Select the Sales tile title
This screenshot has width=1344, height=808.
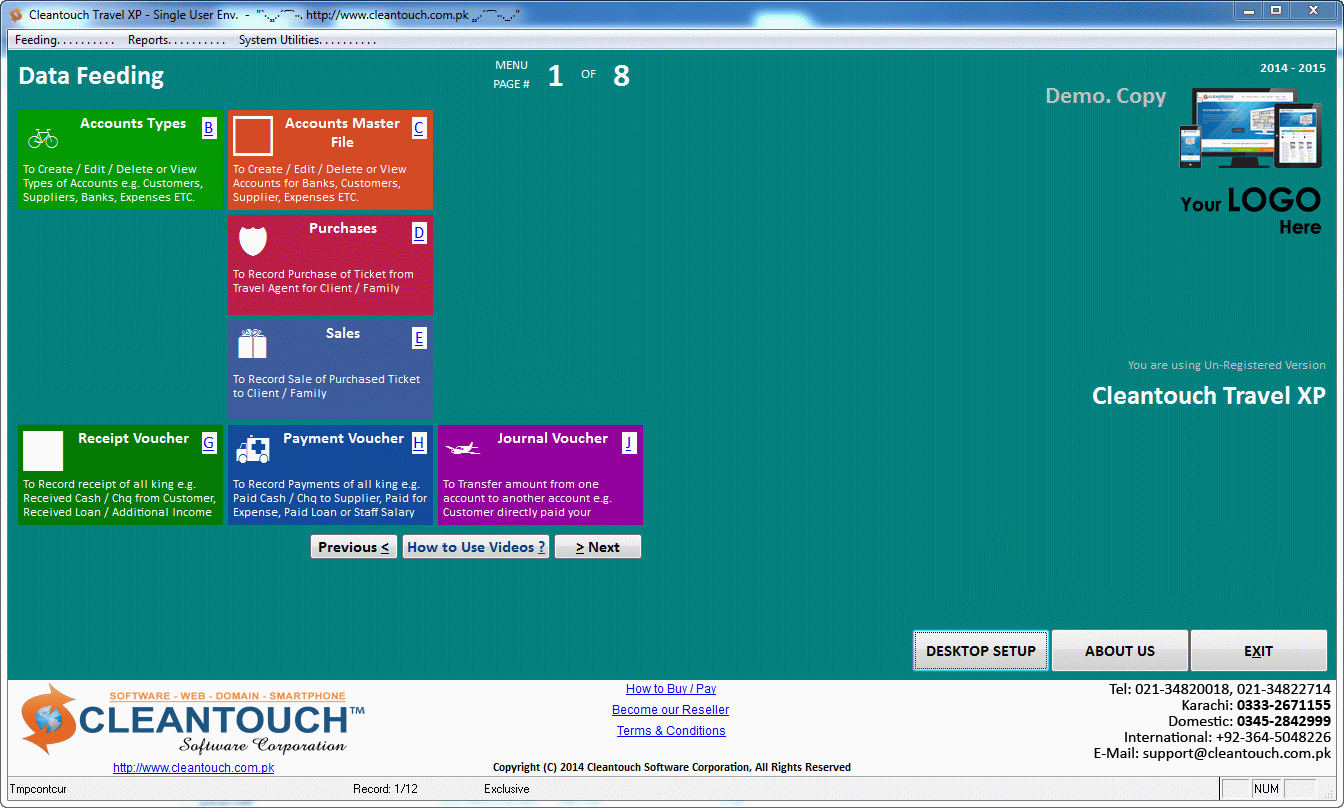[x=343, y=334]
